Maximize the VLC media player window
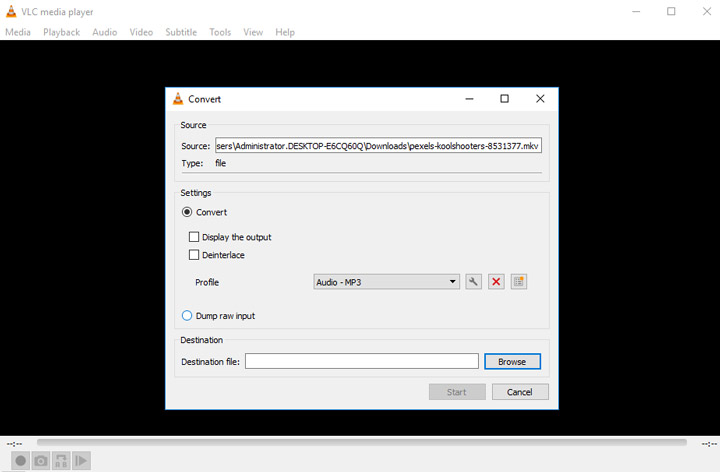 click(x=671, y=11)
